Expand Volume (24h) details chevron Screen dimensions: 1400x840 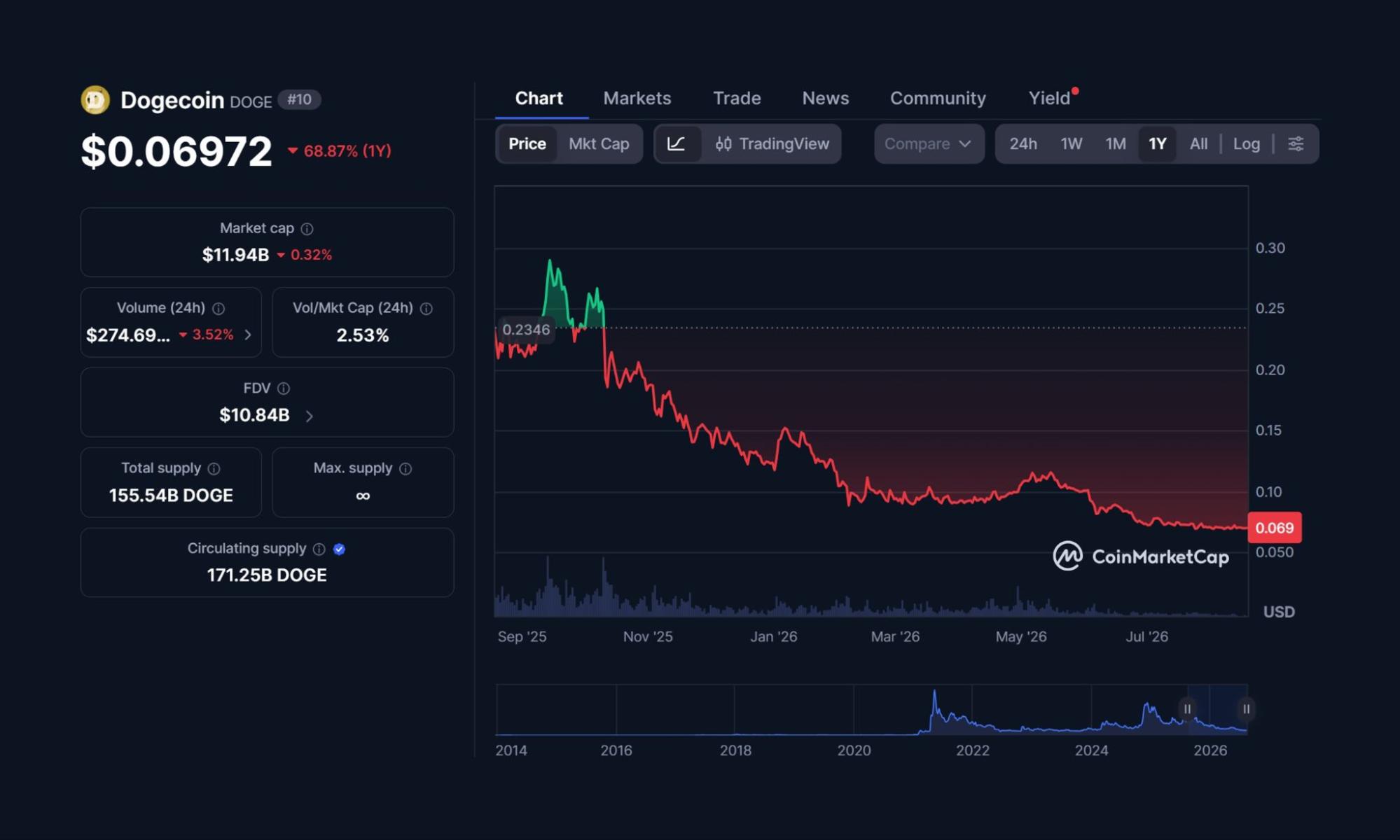(248, 335)
